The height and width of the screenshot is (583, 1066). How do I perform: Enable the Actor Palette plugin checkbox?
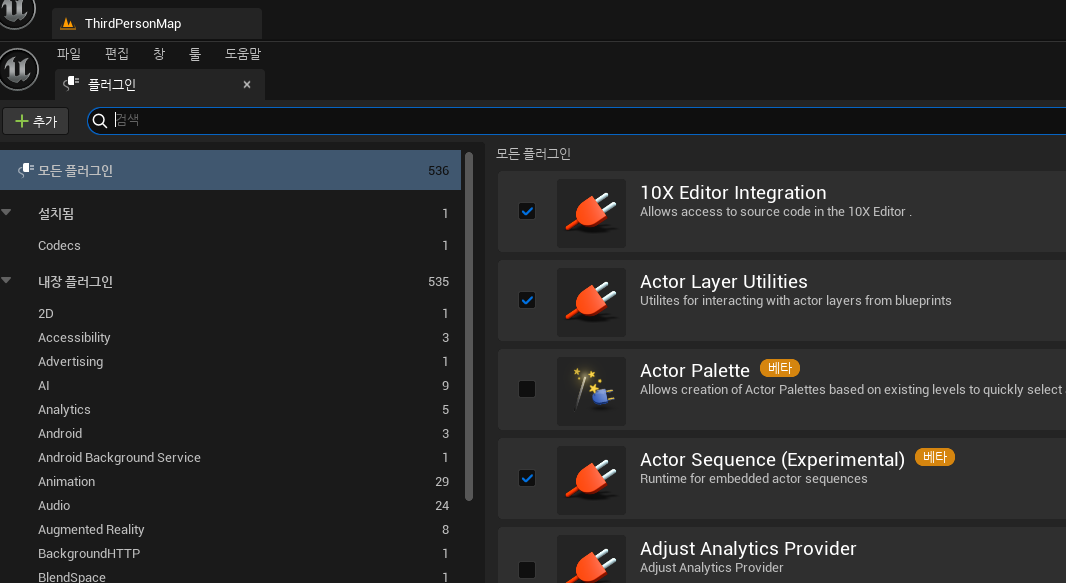pos(527,389)
